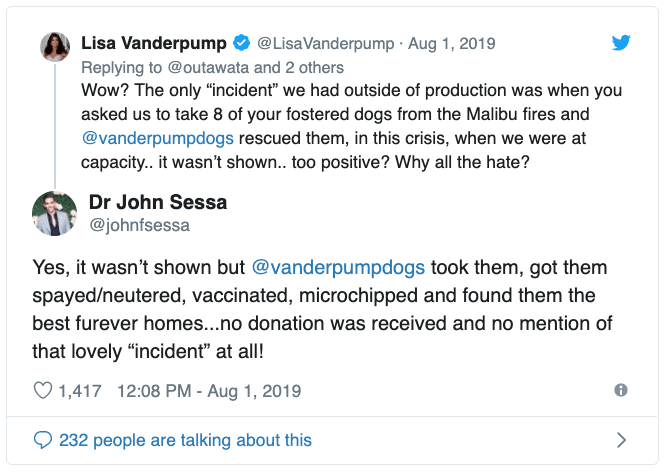
Task: Click the 1,417 likes count
Action: point(81,390)
